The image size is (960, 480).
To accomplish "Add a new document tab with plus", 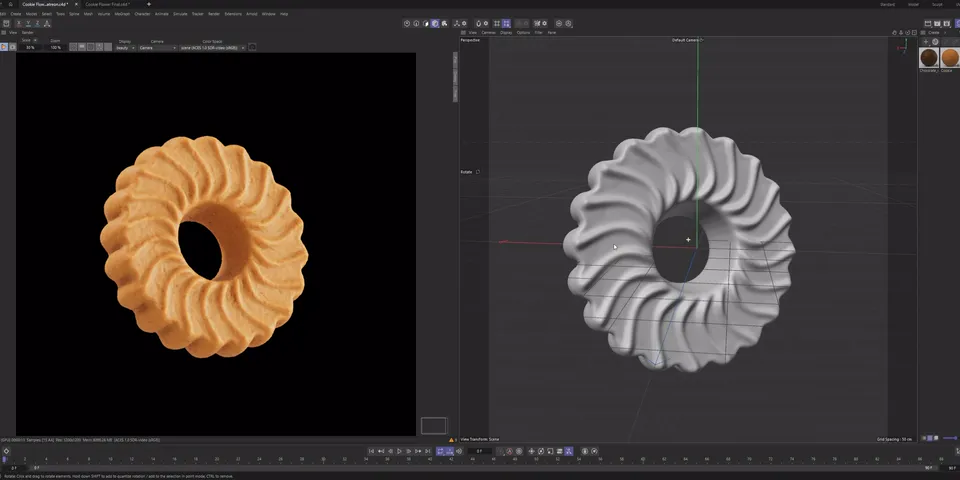I will pos(148,4).
